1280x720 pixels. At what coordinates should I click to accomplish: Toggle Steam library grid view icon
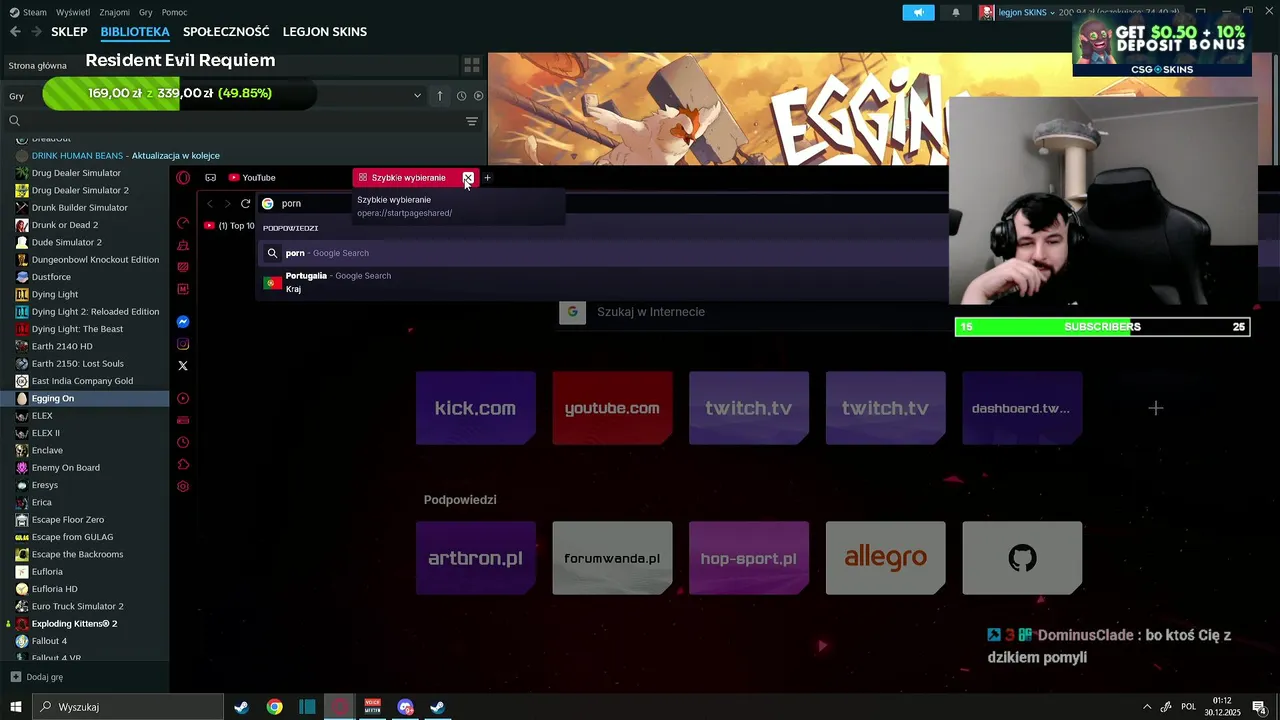[x=472, y=65]
